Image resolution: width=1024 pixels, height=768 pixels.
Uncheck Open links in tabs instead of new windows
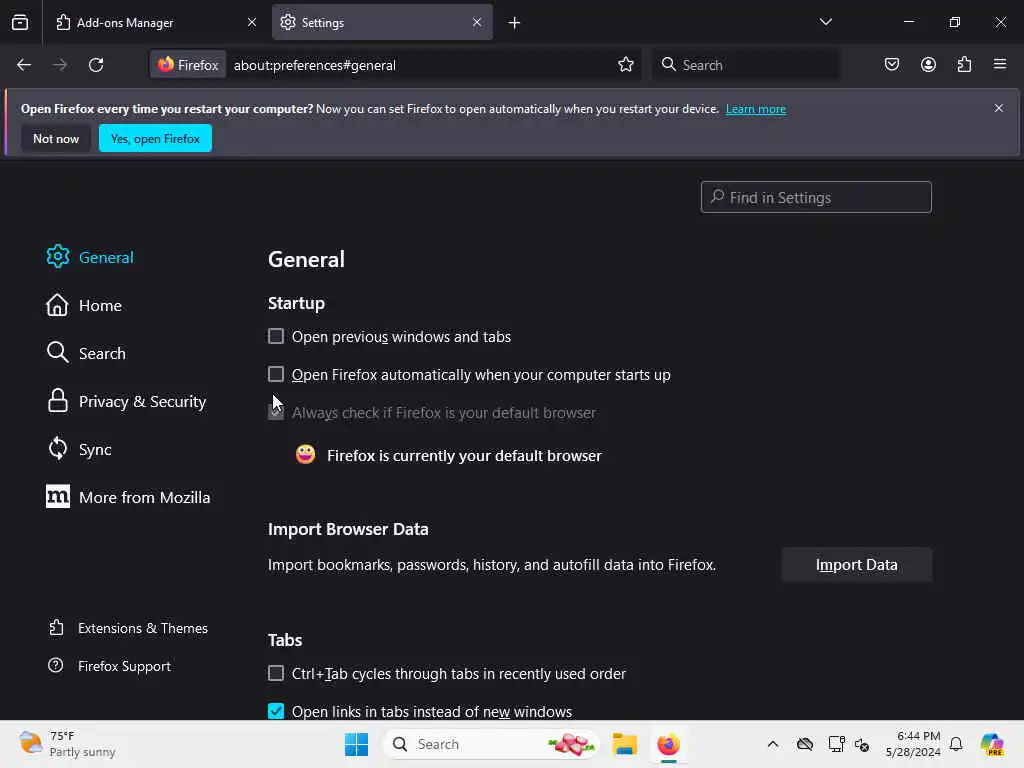(276, 711)
